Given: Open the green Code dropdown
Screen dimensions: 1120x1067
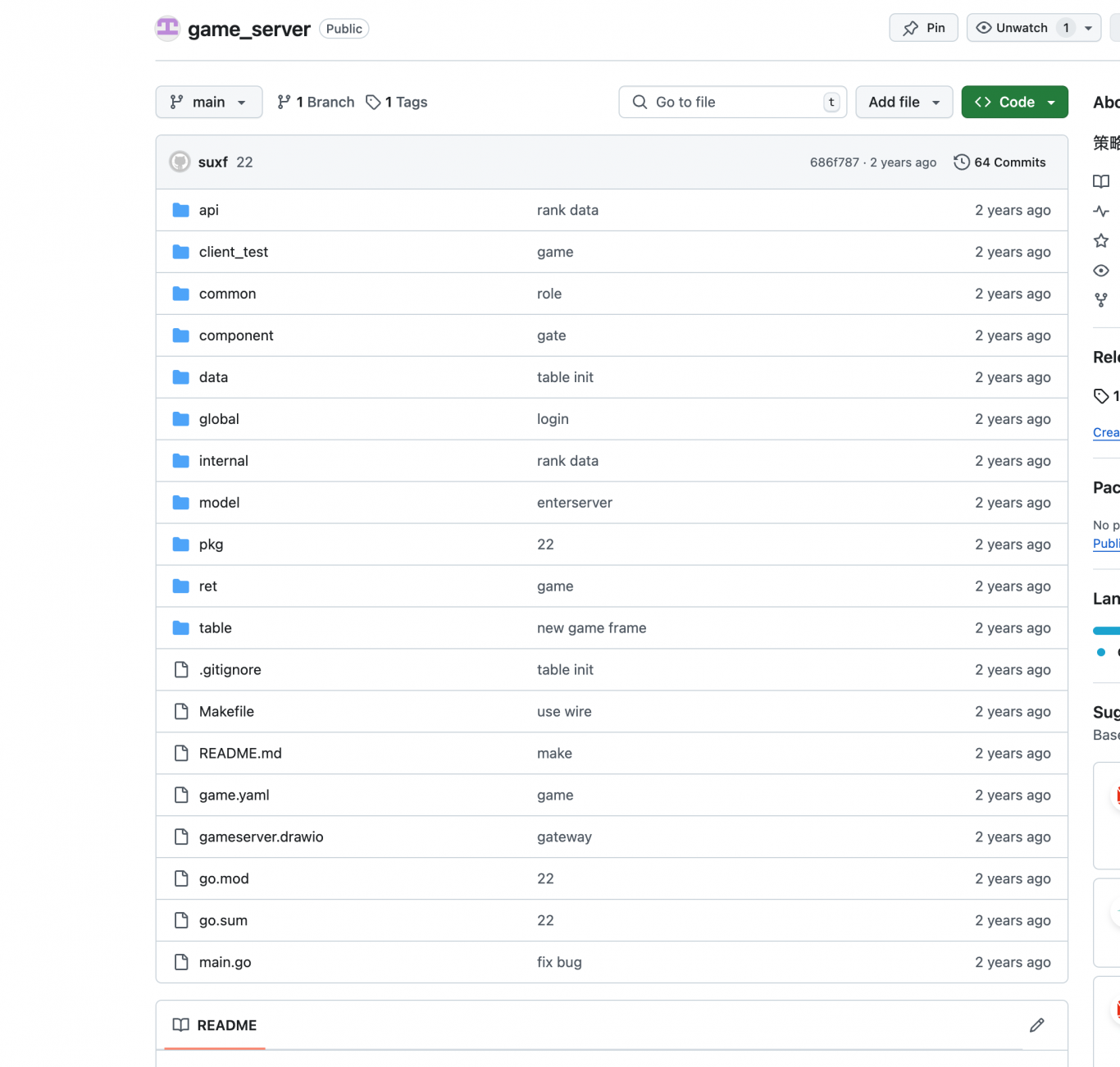Looking at the screenshot, I should click(1014, 102).
